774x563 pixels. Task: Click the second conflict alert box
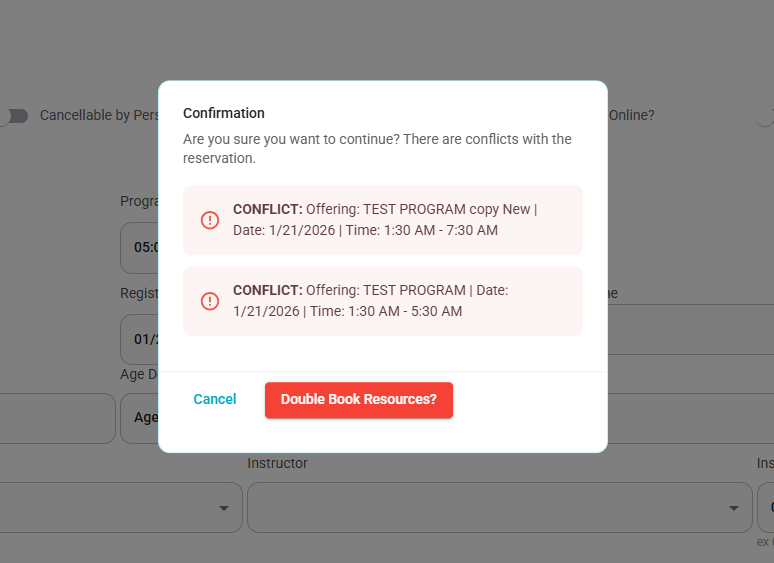click(x=383, y=301)
